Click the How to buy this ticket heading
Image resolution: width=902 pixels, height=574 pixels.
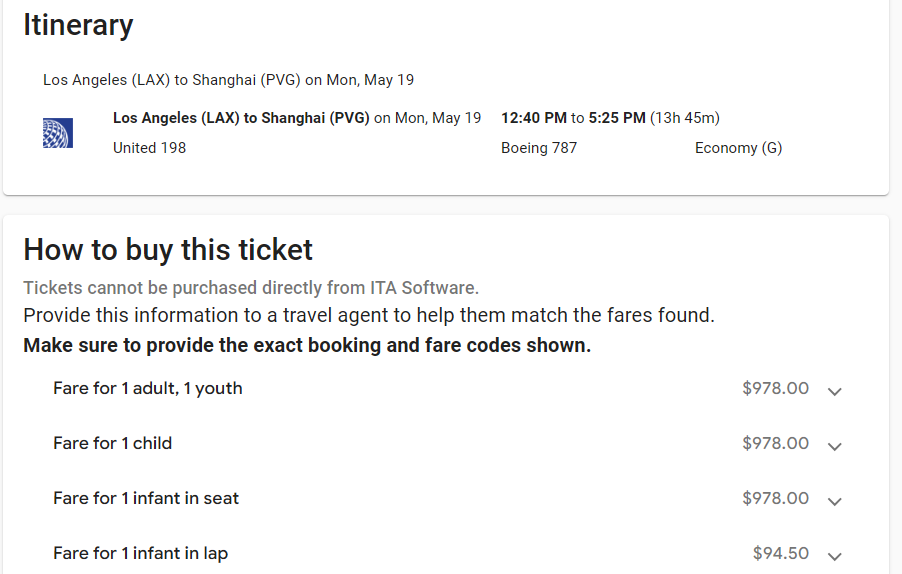point(168,249)
